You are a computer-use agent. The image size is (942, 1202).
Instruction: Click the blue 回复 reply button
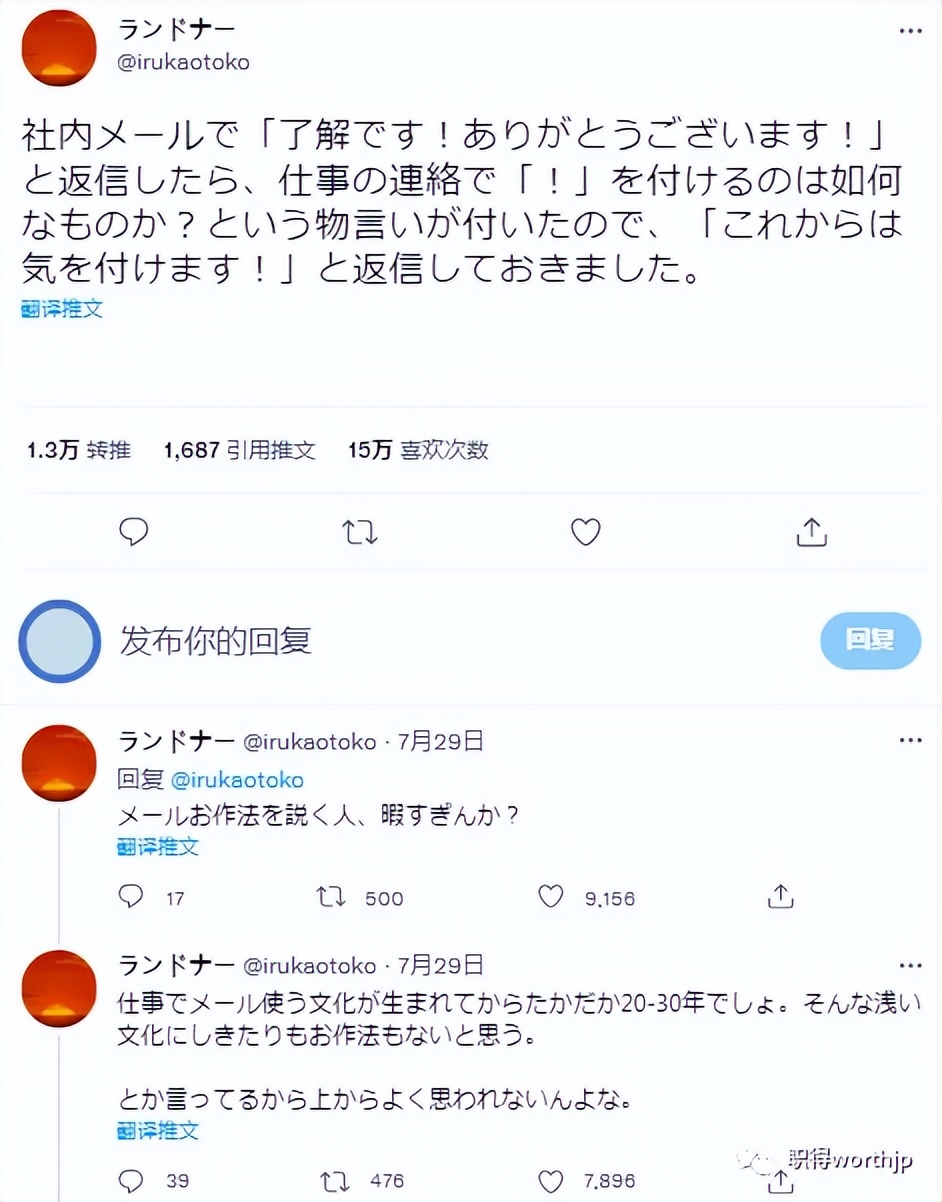(x=870, y=640)
